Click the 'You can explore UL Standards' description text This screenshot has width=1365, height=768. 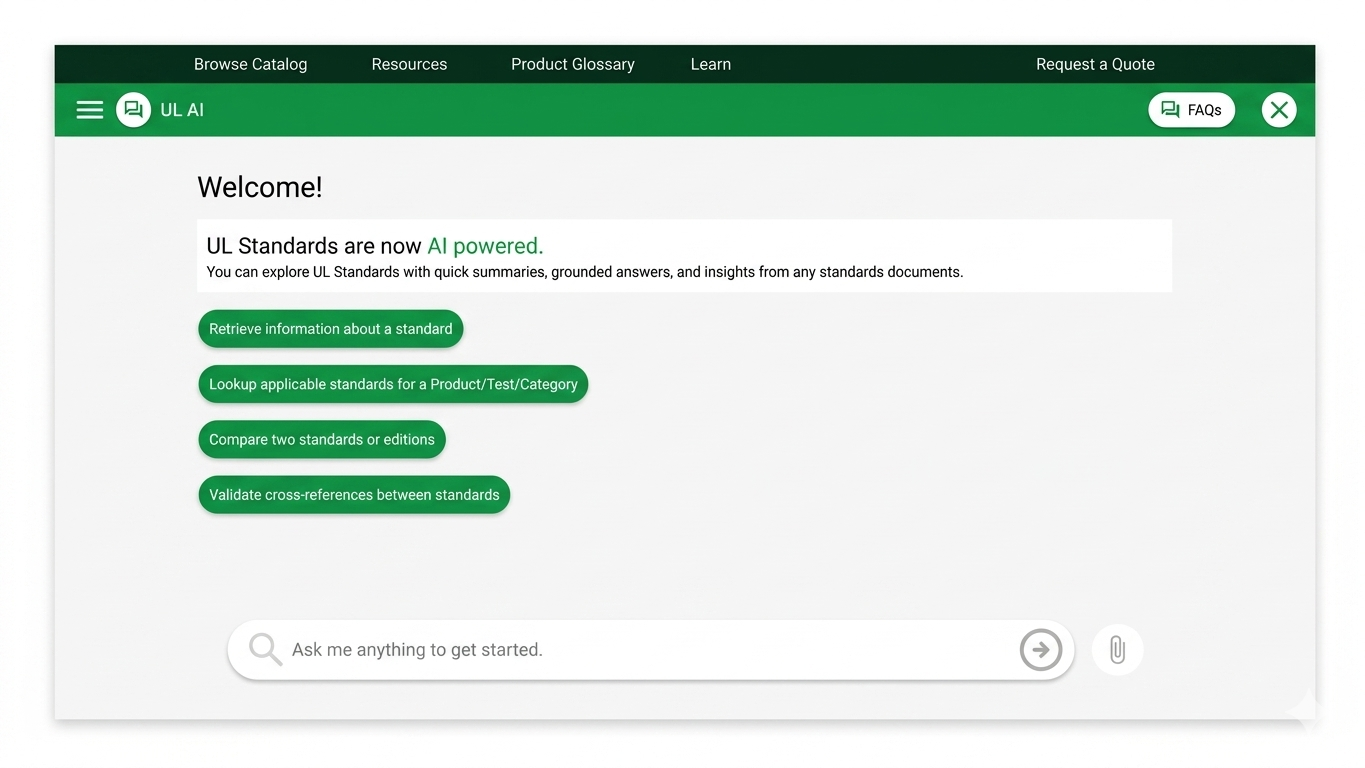(x=585, y=272)
